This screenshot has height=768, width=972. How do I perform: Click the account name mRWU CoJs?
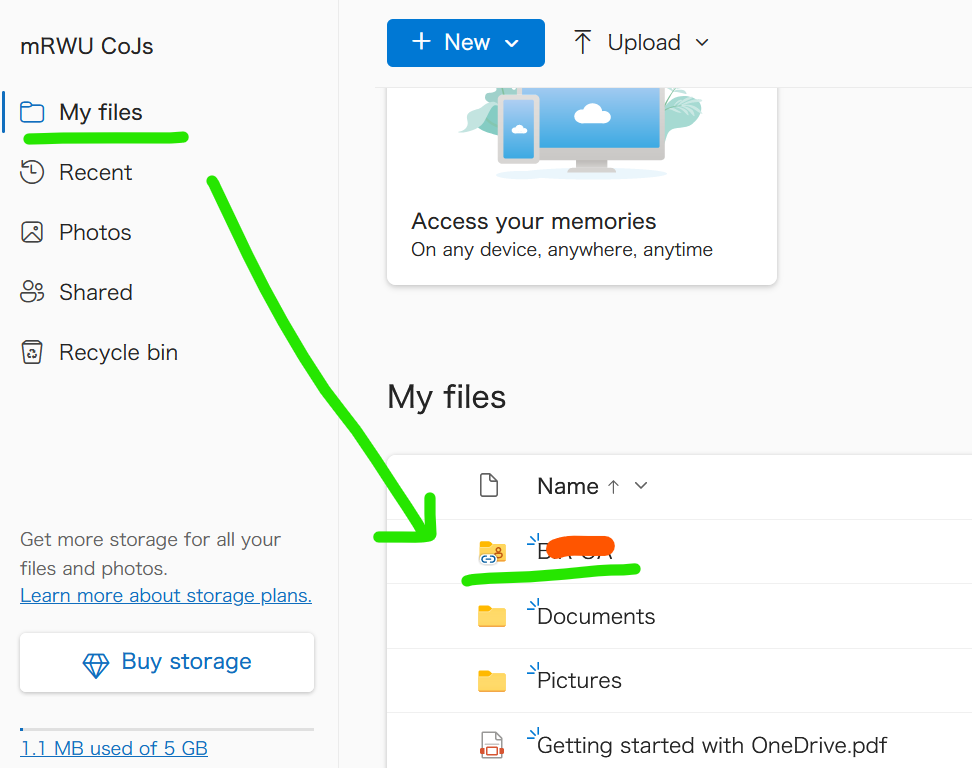click(x=86, y=46)
